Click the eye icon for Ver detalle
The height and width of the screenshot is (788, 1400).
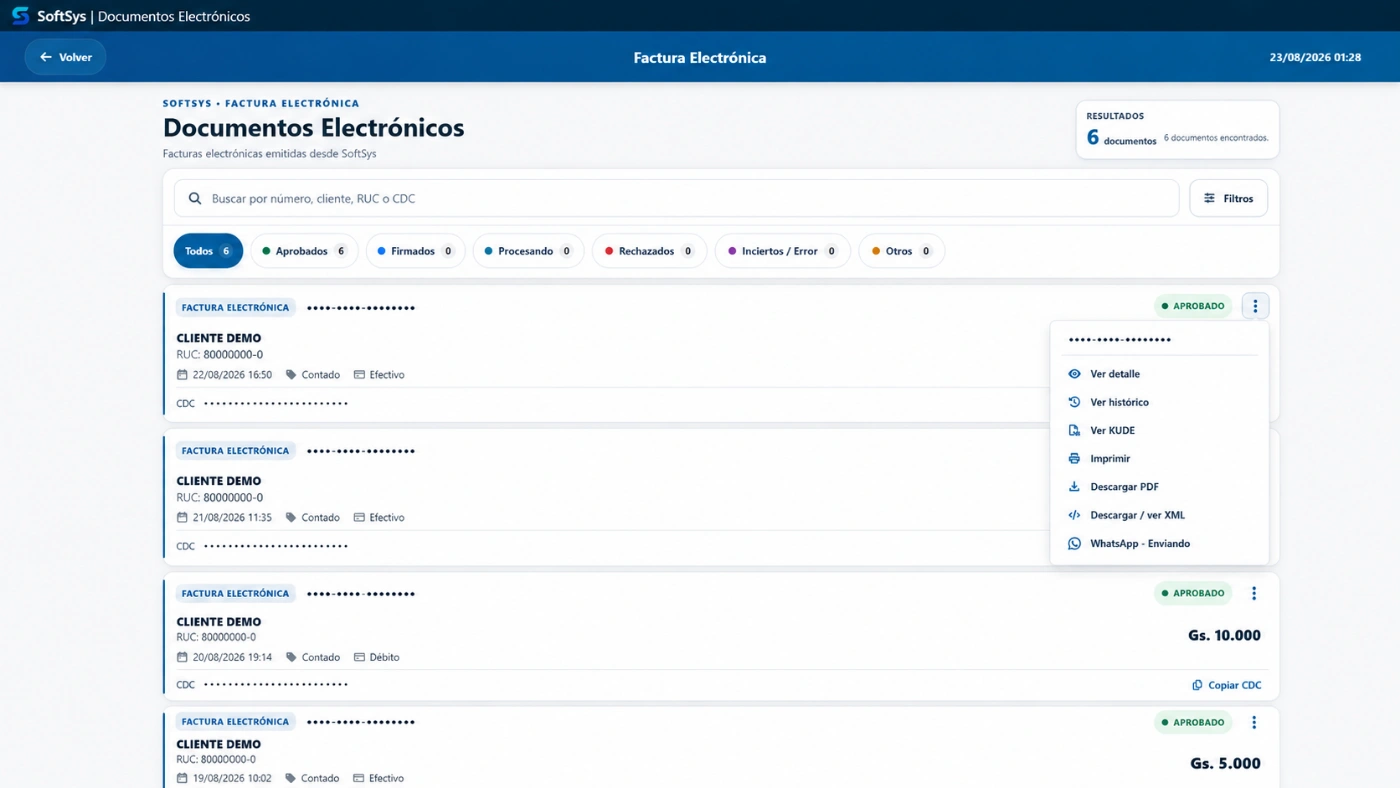pos(1074,374)
